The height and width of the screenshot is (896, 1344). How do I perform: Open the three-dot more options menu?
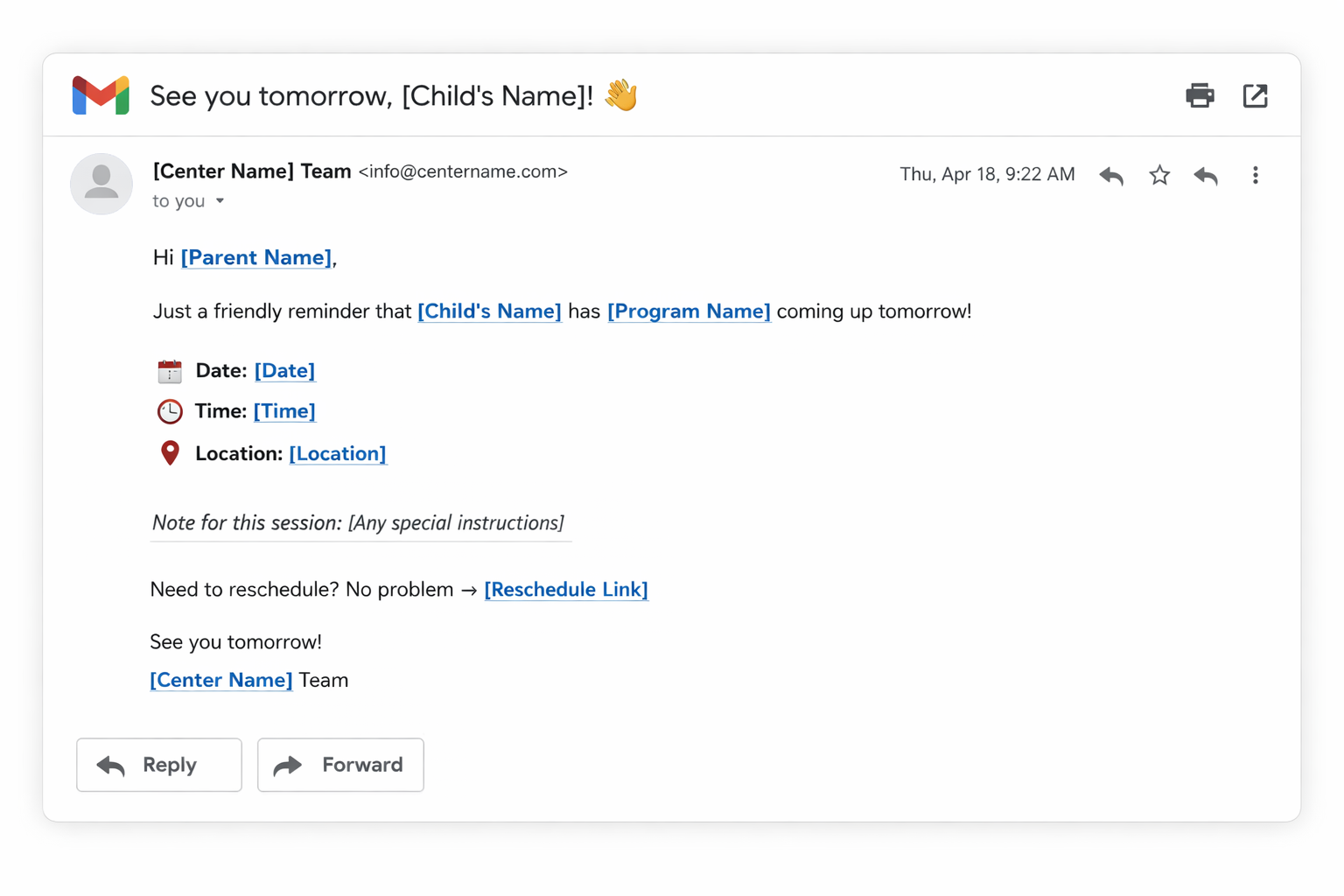point(1255,175)
